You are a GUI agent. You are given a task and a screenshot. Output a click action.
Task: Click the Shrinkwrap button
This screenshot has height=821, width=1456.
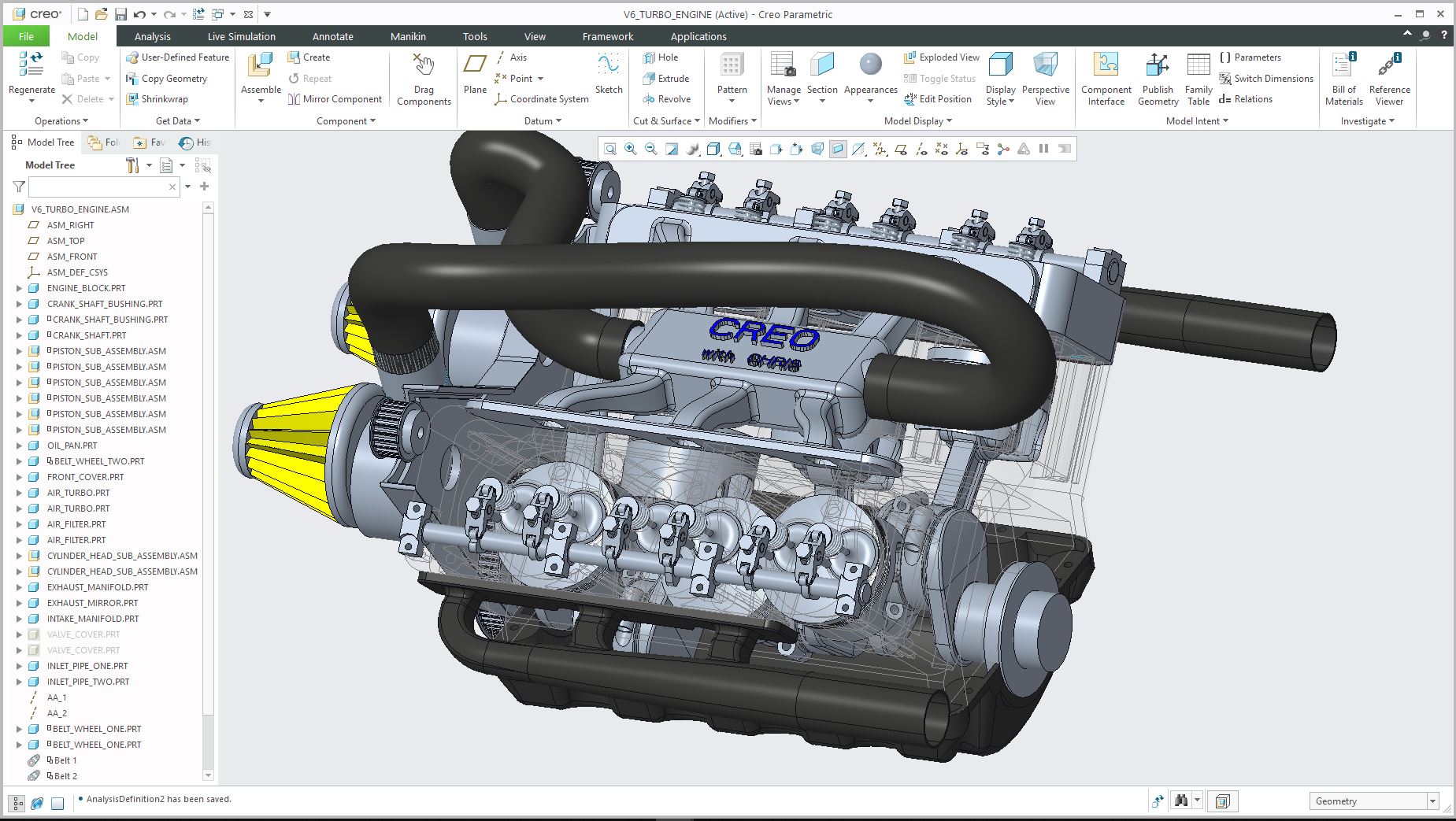[157, 99]
